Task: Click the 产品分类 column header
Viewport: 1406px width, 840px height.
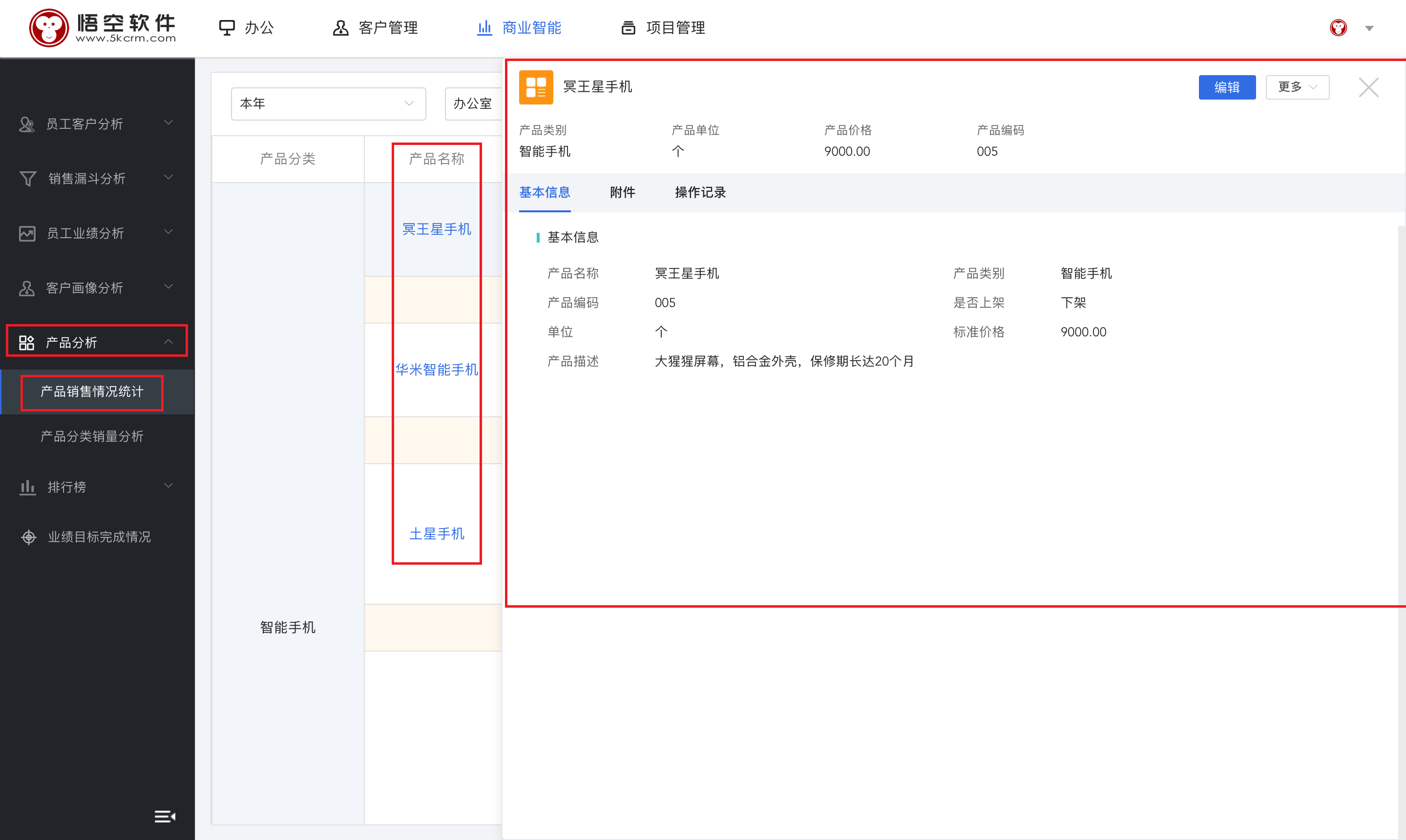Action: coord(288,159)
